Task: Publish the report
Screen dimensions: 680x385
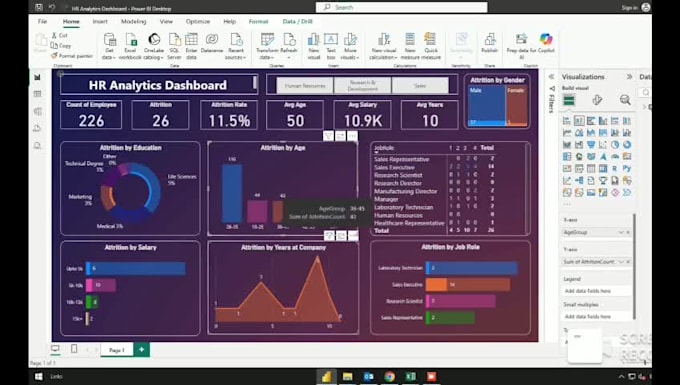Action: (x=489, y=43)
